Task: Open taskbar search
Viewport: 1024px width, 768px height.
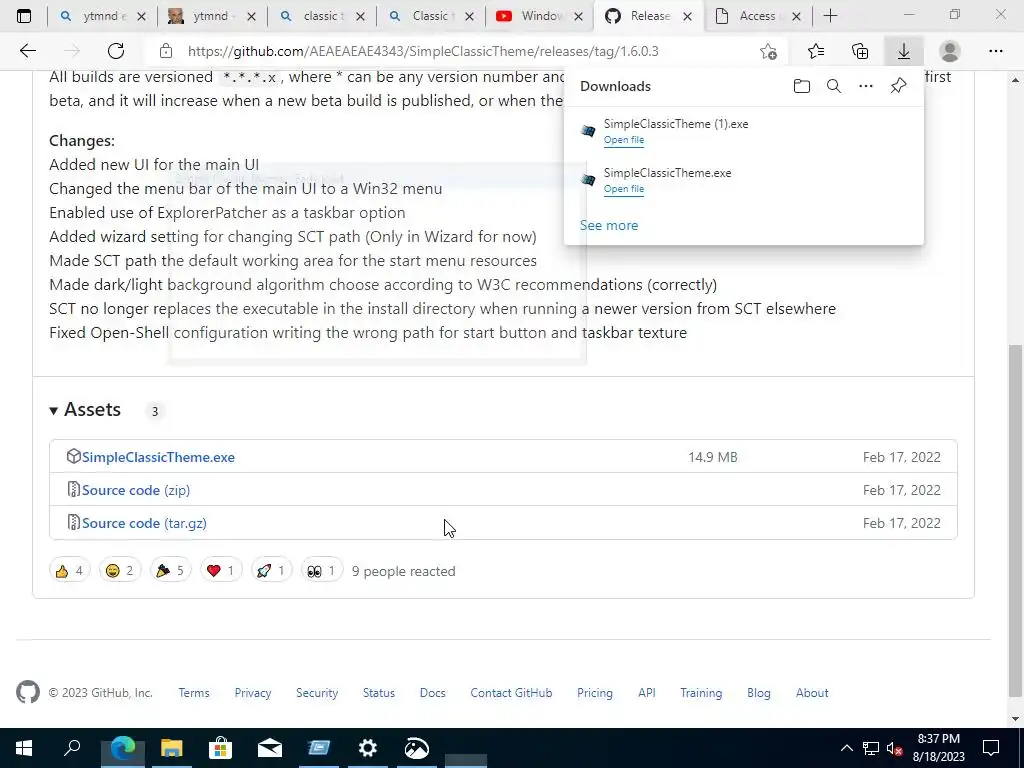Action: click(x=72, y=748)
